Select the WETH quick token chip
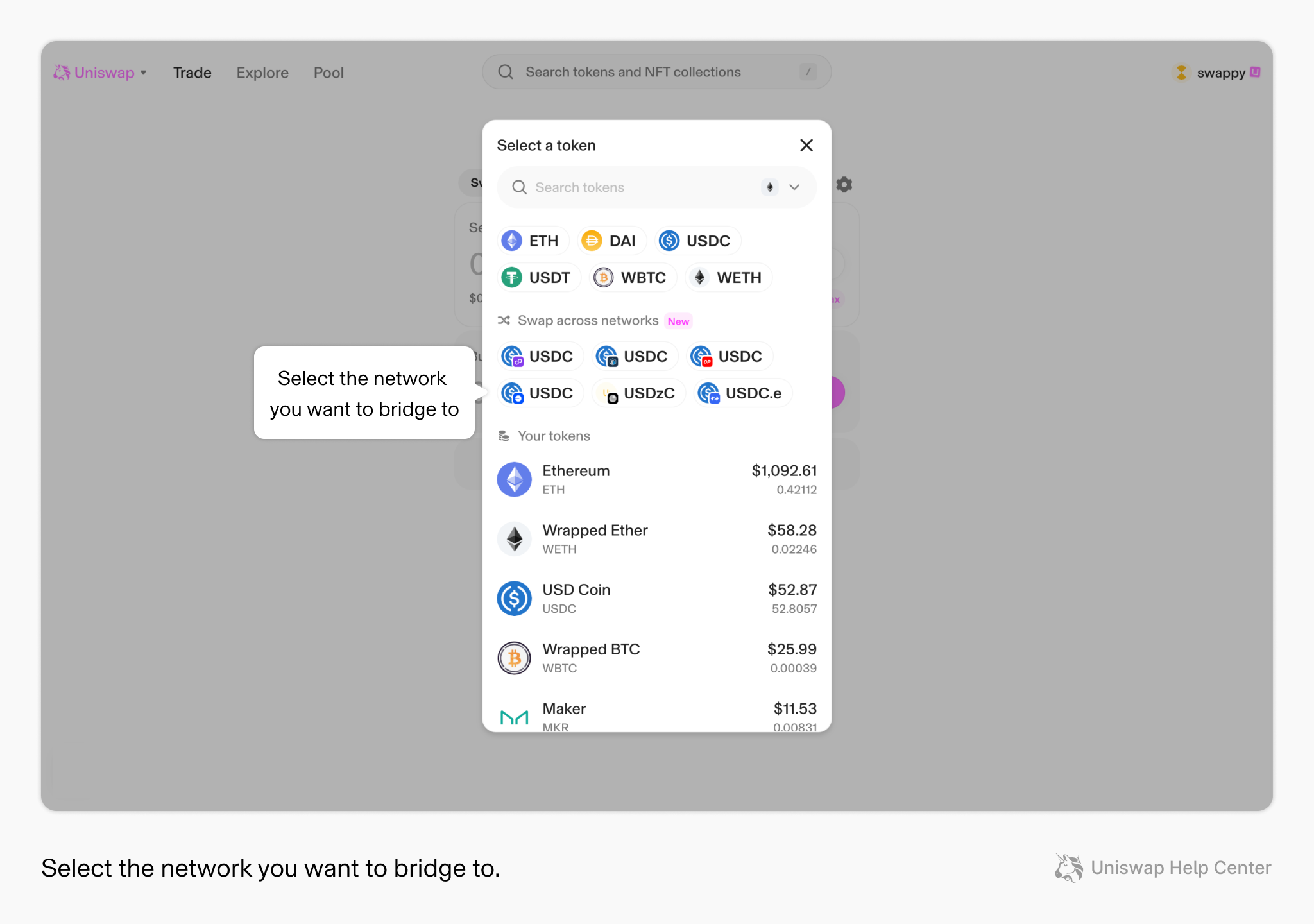1314x924 pixels. click(x=728, y=277)
